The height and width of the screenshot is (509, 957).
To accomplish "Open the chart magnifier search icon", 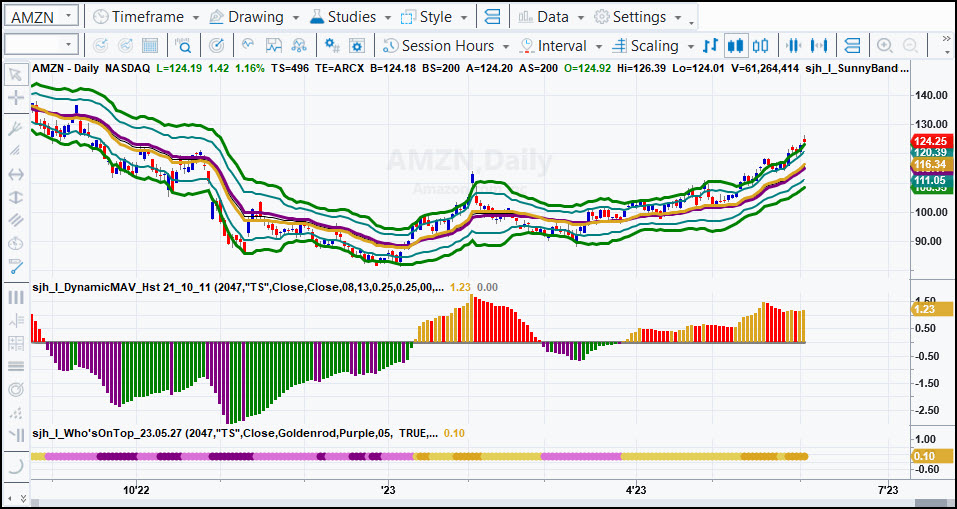I will tap(183, 45).
